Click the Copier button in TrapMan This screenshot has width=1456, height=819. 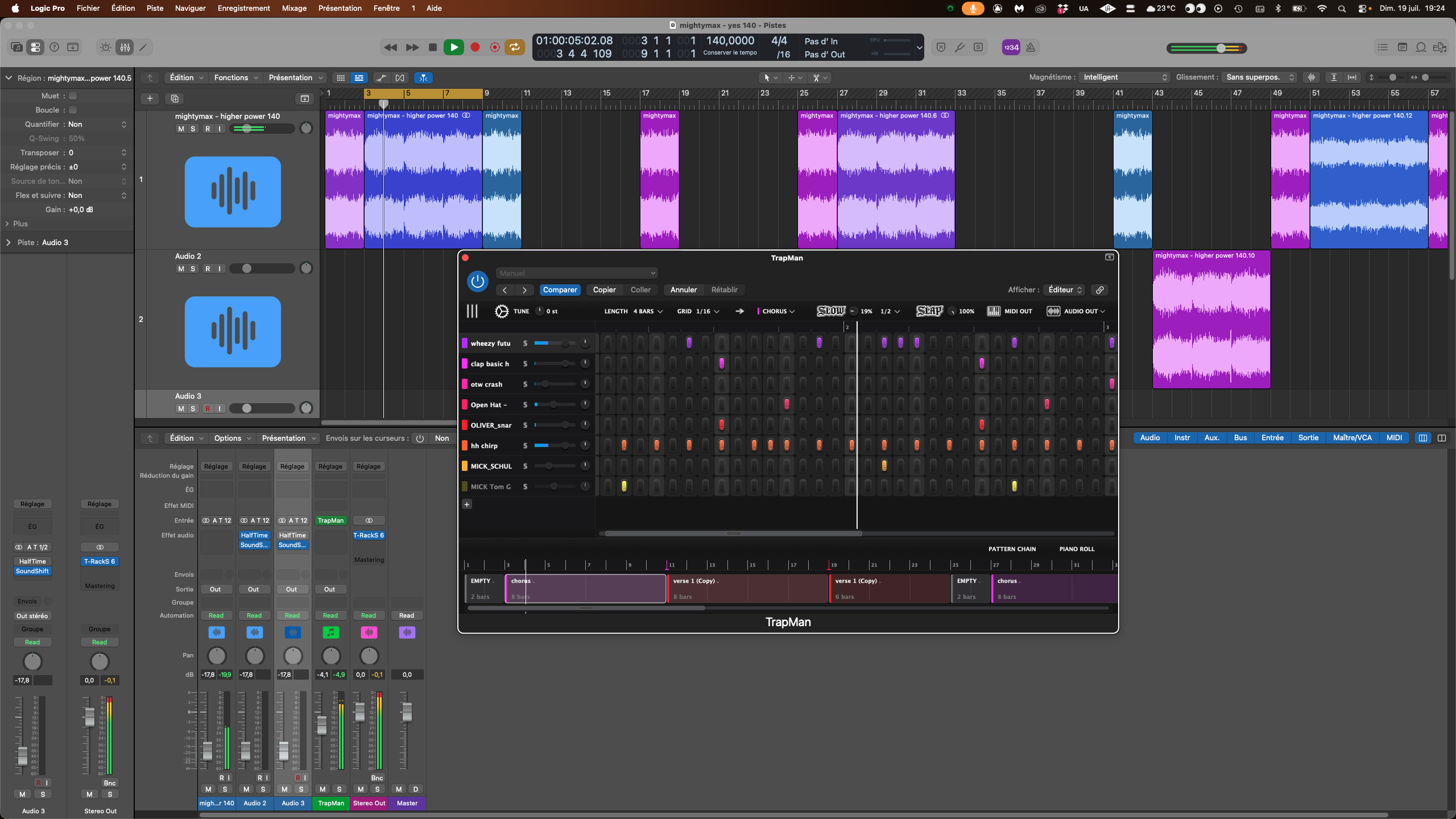[x=604, y=290]
